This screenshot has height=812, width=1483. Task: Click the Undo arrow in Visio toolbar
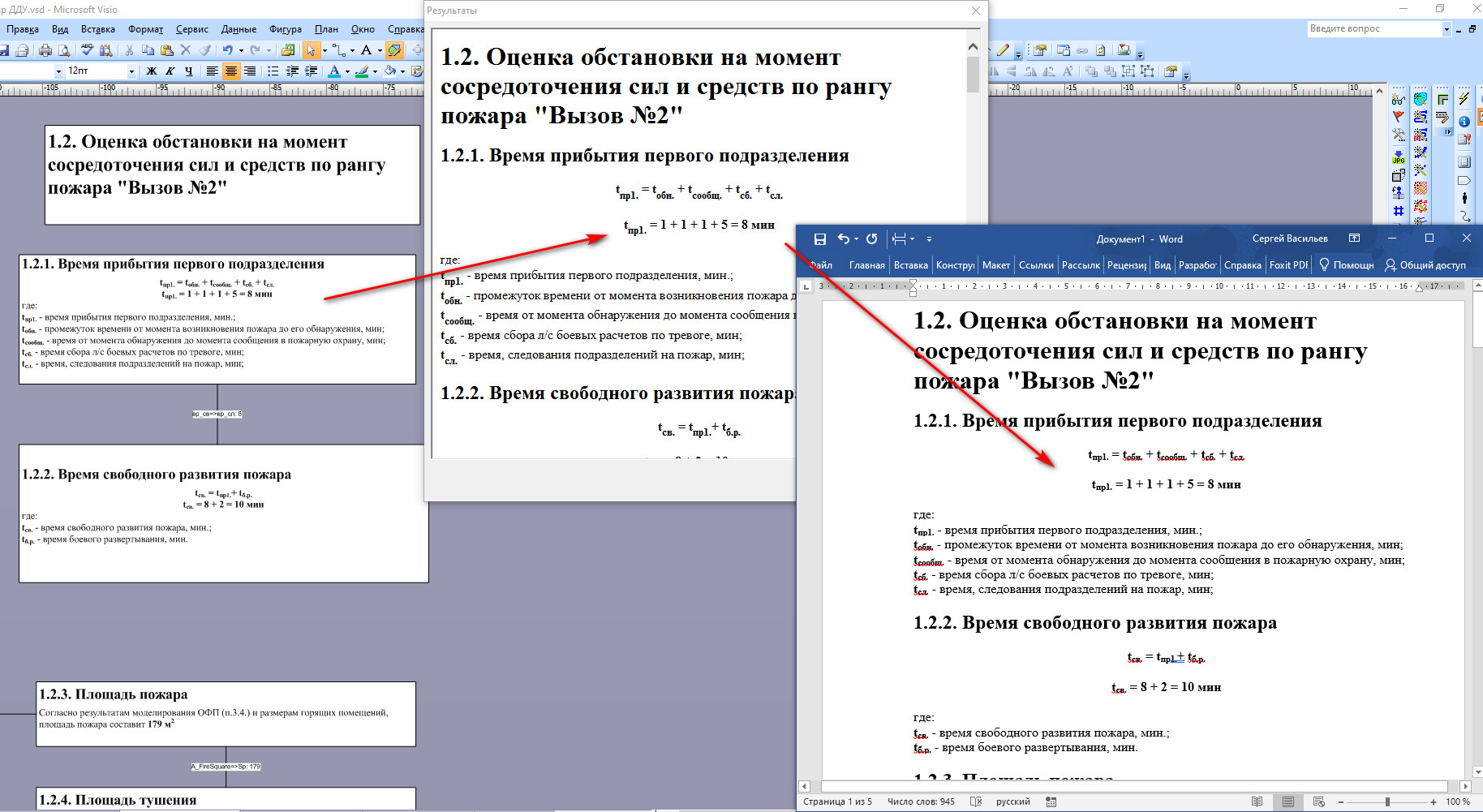pos(228,50)
